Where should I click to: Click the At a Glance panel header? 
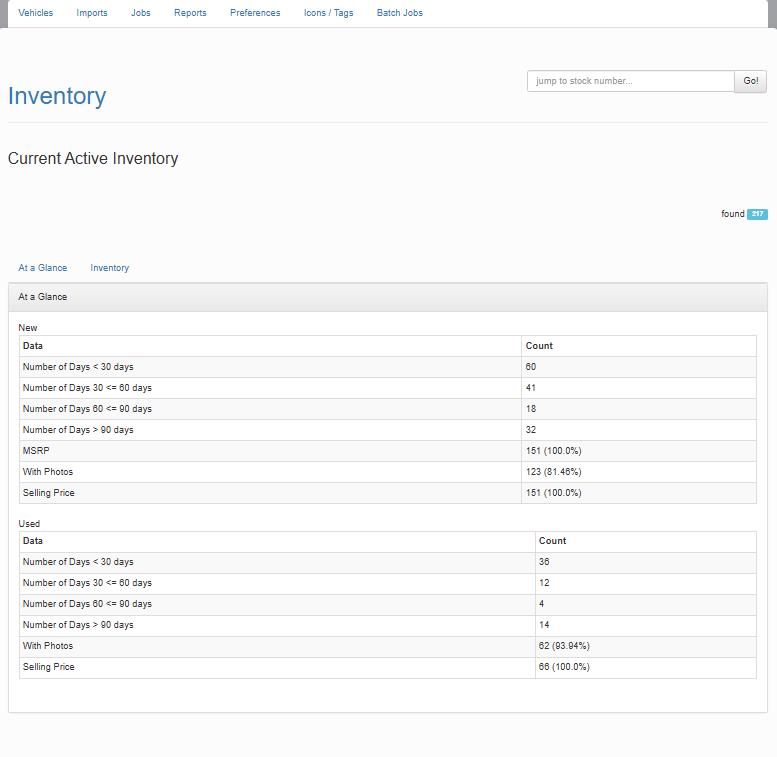43,297
